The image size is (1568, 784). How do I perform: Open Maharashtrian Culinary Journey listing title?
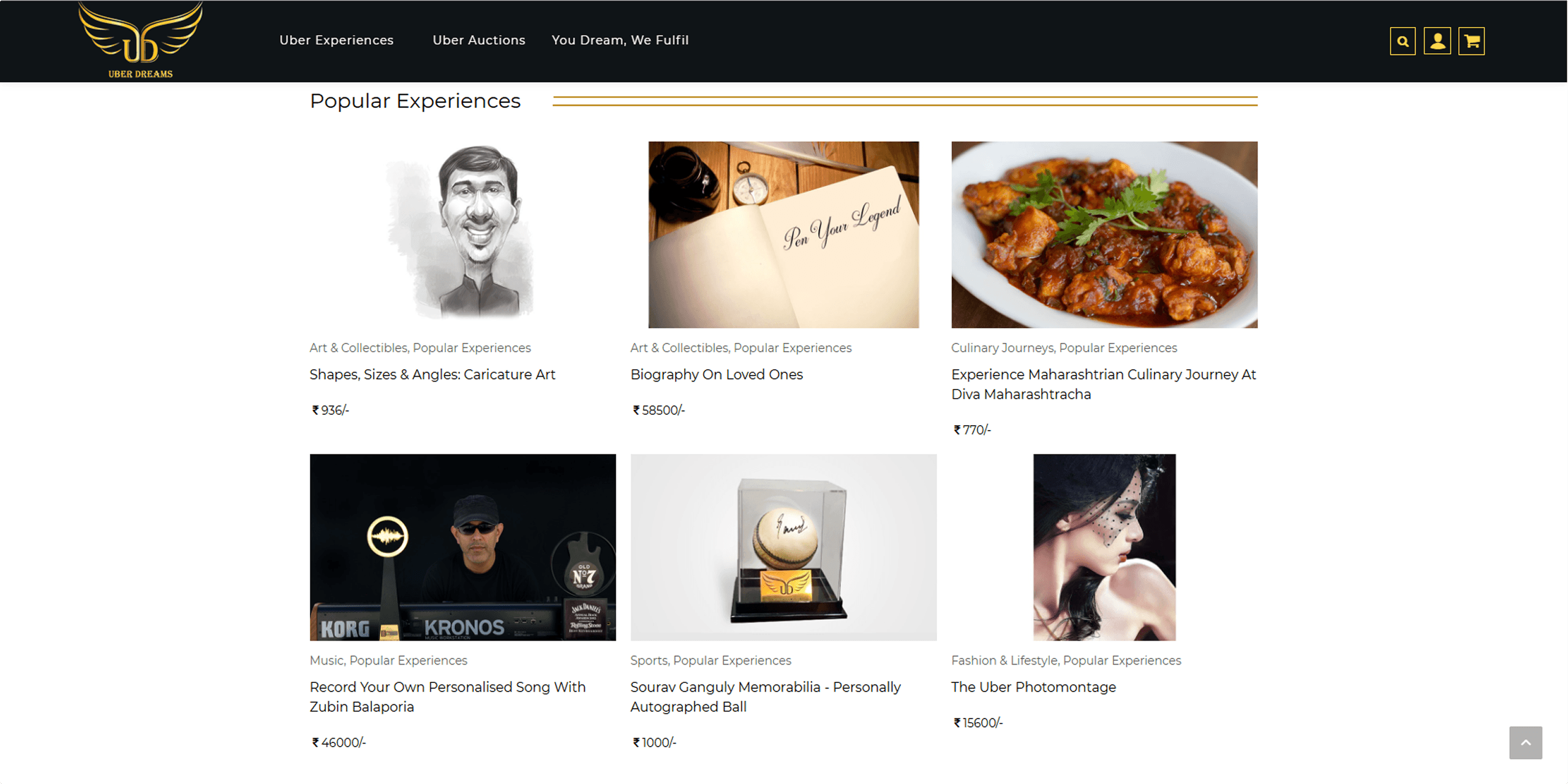1104,384
